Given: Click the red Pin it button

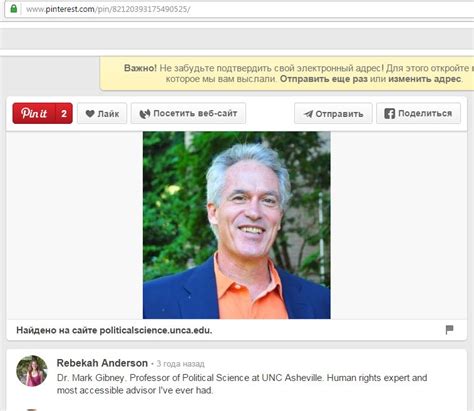Looking at the screenshot, I should 34,113.
